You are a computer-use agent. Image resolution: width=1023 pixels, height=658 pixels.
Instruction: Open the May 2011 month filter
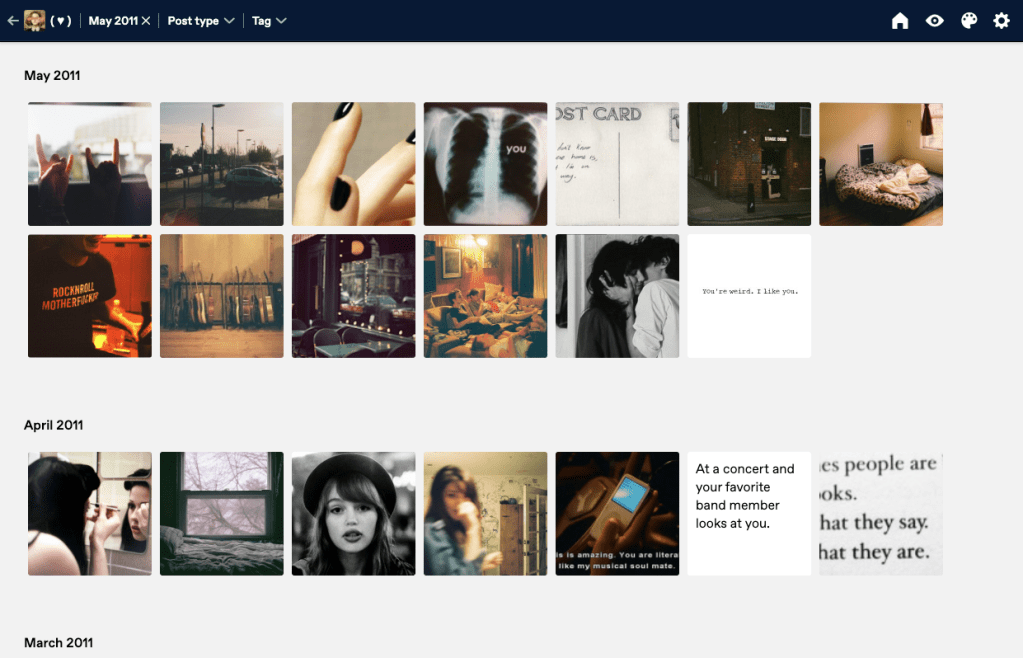[x=112, y=21]
